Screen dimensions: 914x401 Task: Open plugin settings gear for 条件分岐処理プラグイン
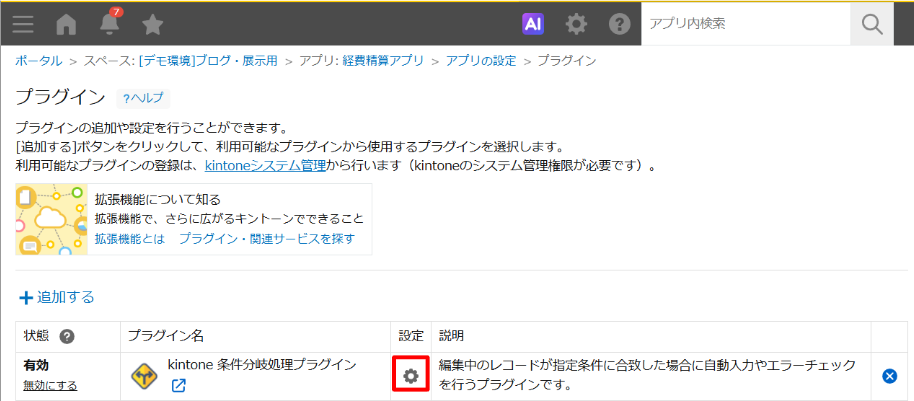tap(410, 376)
